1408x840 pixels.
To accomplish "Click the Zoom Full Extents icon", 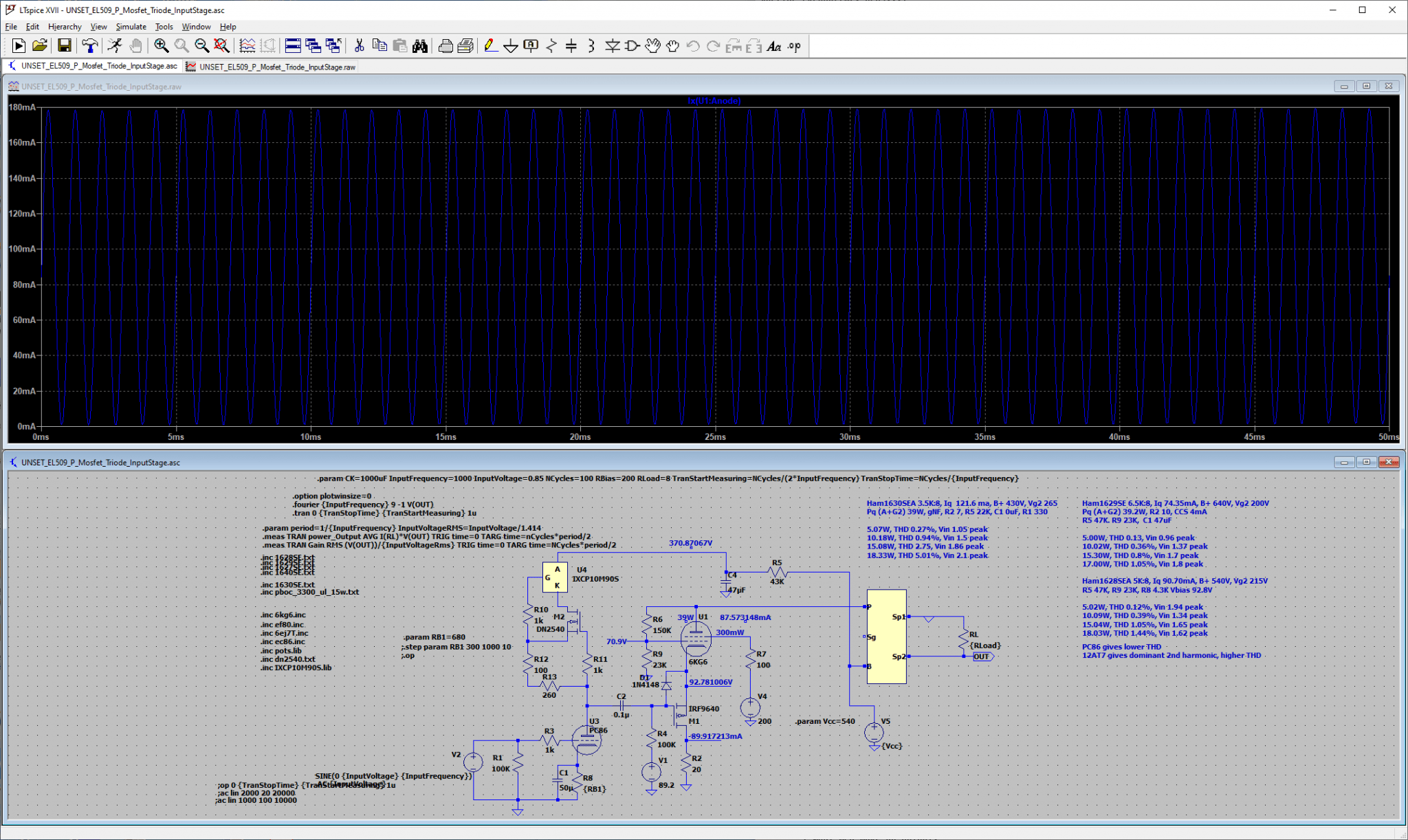I will pos(221,46).
